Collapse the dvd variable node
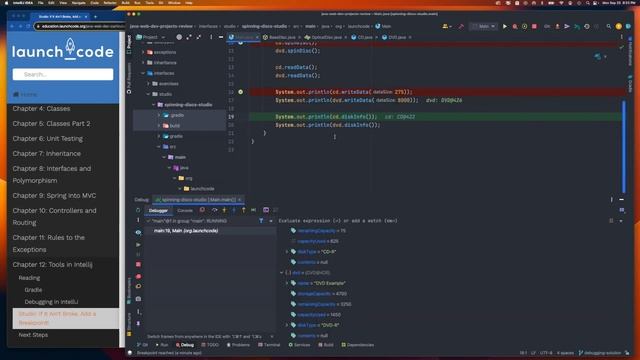 [x=282, y=273]
